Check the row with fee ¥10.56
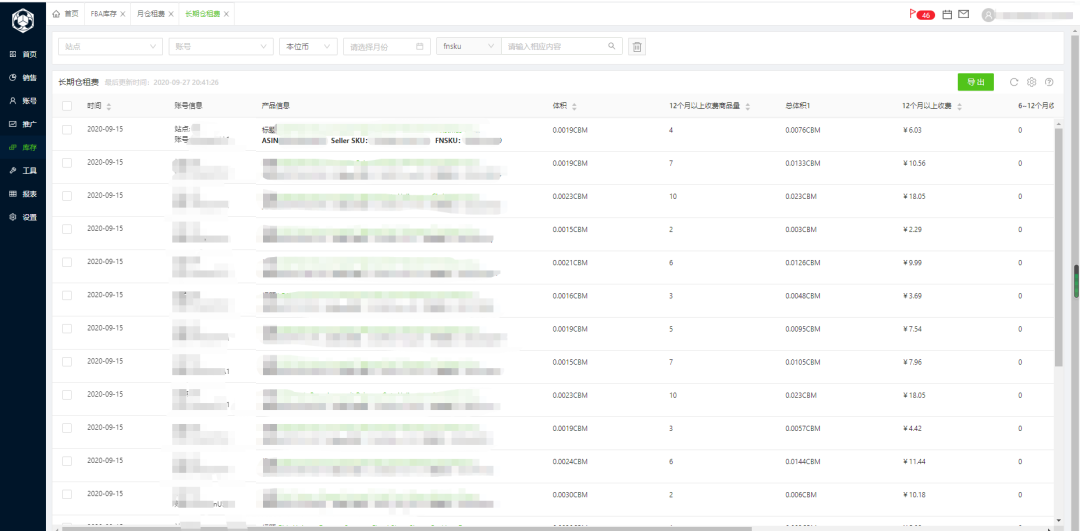 click(67, 163)
